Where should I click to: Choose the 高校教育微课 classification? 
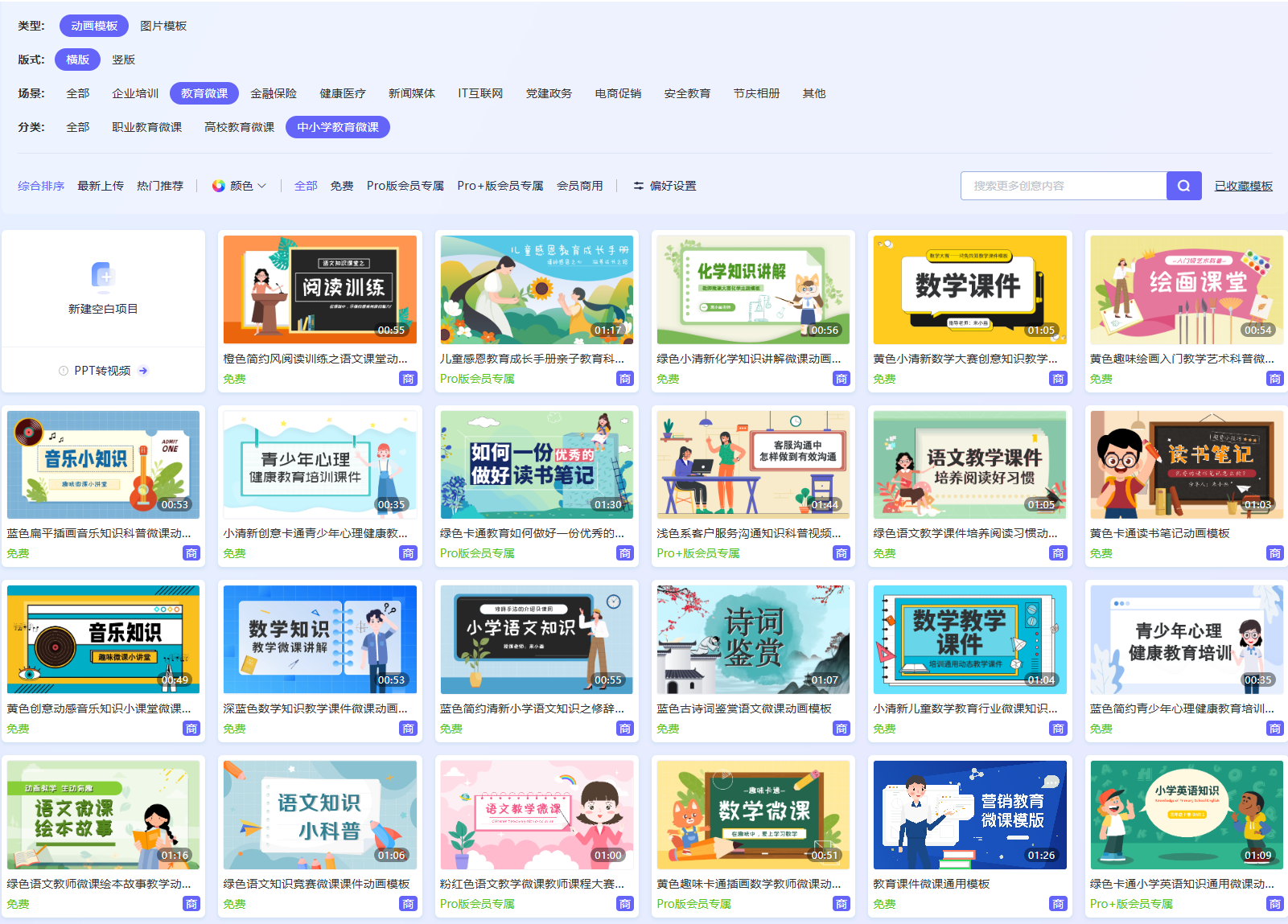tap(239, 127)
